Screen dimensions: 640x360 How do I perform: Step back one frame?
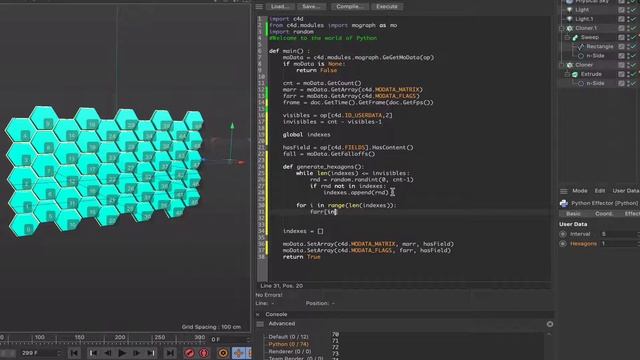[107, 353]
